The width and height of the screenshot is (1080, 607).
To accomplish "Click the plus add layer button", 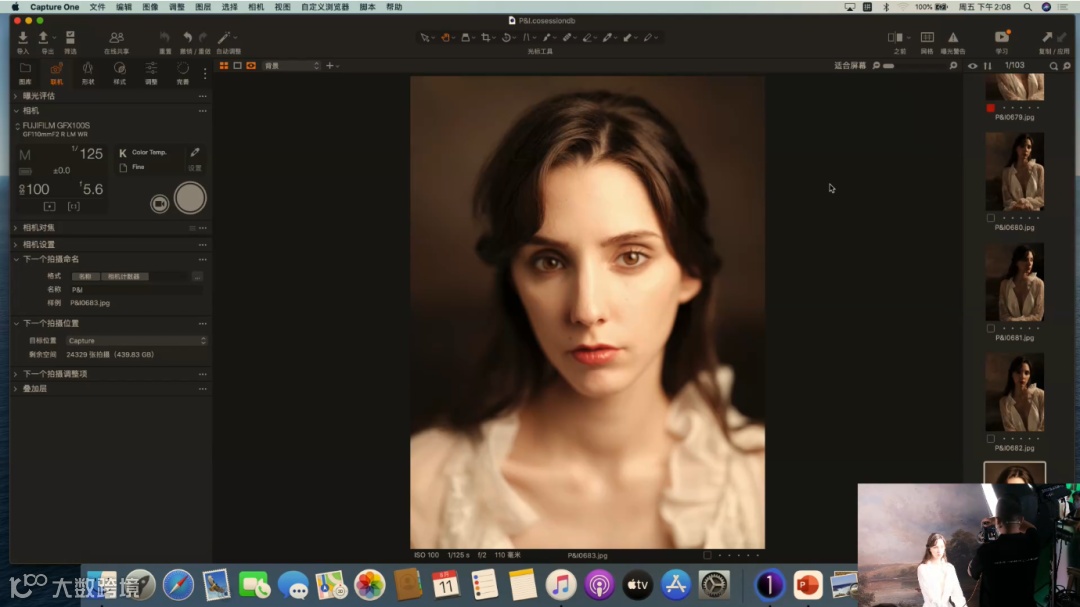I will pyautogui.click(x=330, y=65).
